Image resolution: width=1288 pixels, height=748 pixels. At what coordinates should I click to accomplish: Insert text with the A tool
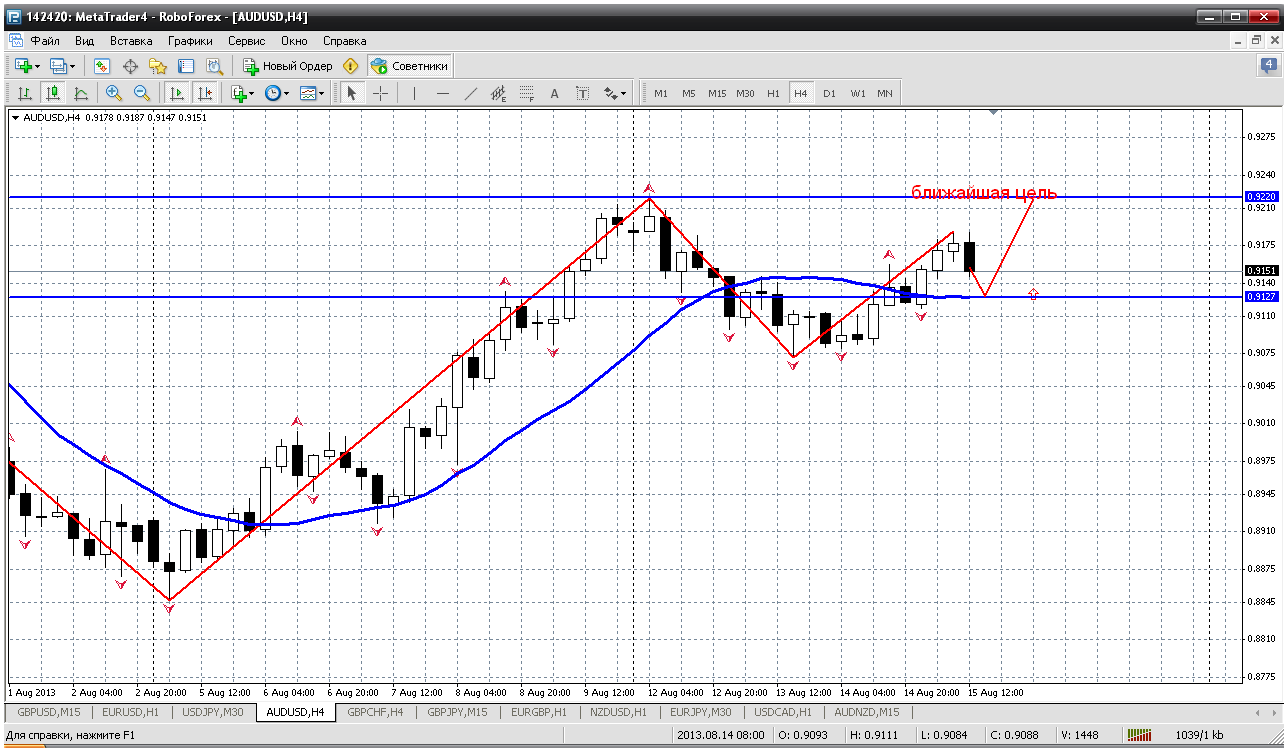[555, 93]
